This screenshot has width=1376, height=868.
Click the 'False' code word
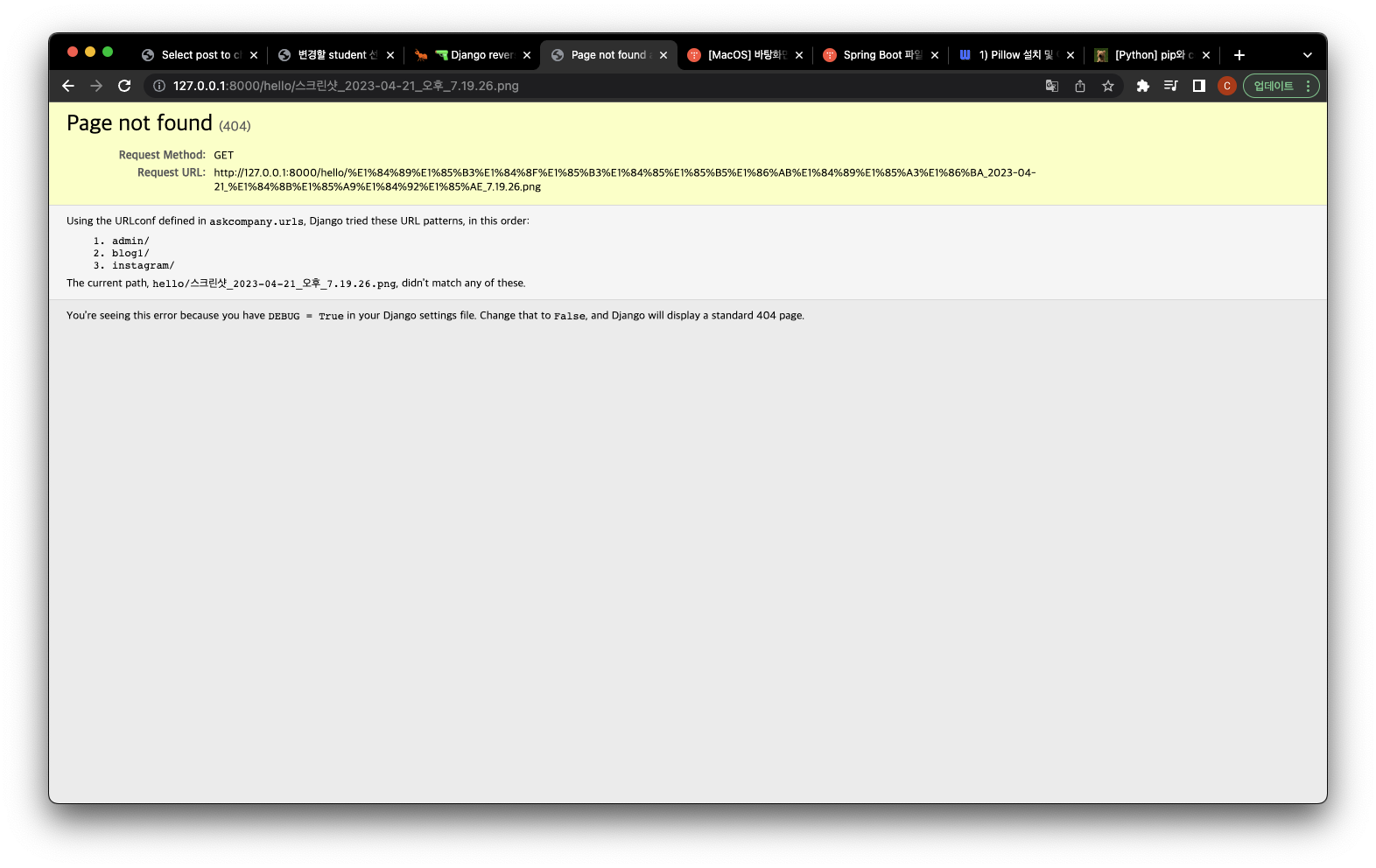(x=570, y=316)
